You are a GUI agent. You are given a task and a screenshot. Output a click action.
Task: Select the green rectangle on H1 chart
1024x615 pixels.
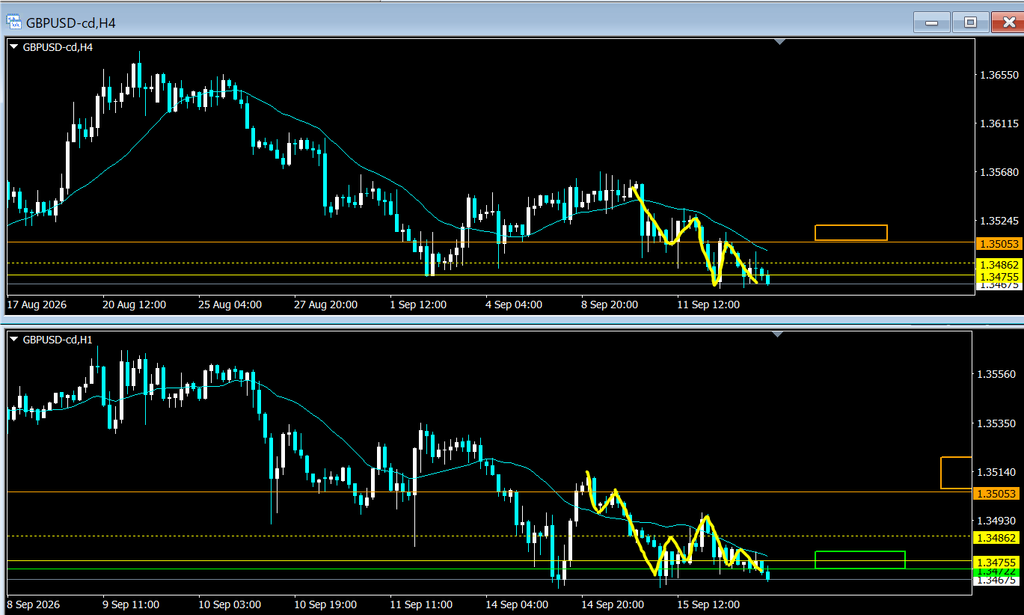(x=860, y=560)
